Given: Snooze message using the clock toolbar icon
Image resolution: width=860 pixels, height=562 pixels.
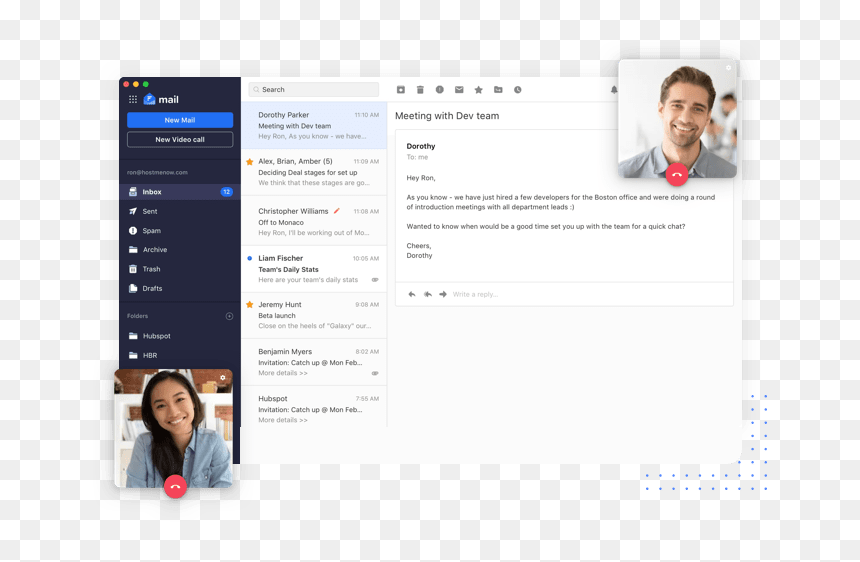Looking at the screenshot, I should [518, 89].
